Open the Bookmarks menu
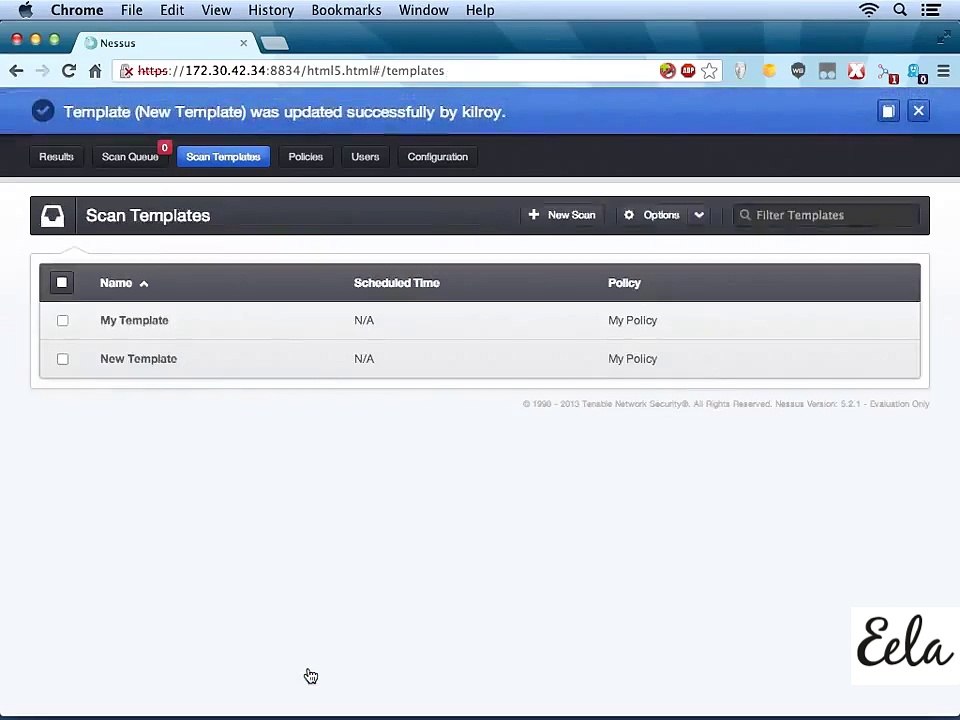960x720 pixels. click(x=347, y=10)
